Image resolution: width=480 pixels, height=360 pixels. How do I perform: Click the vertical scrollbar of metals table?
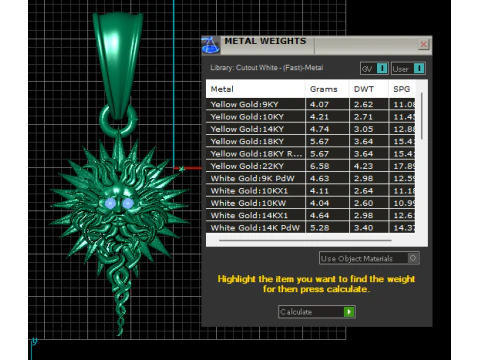422,116
